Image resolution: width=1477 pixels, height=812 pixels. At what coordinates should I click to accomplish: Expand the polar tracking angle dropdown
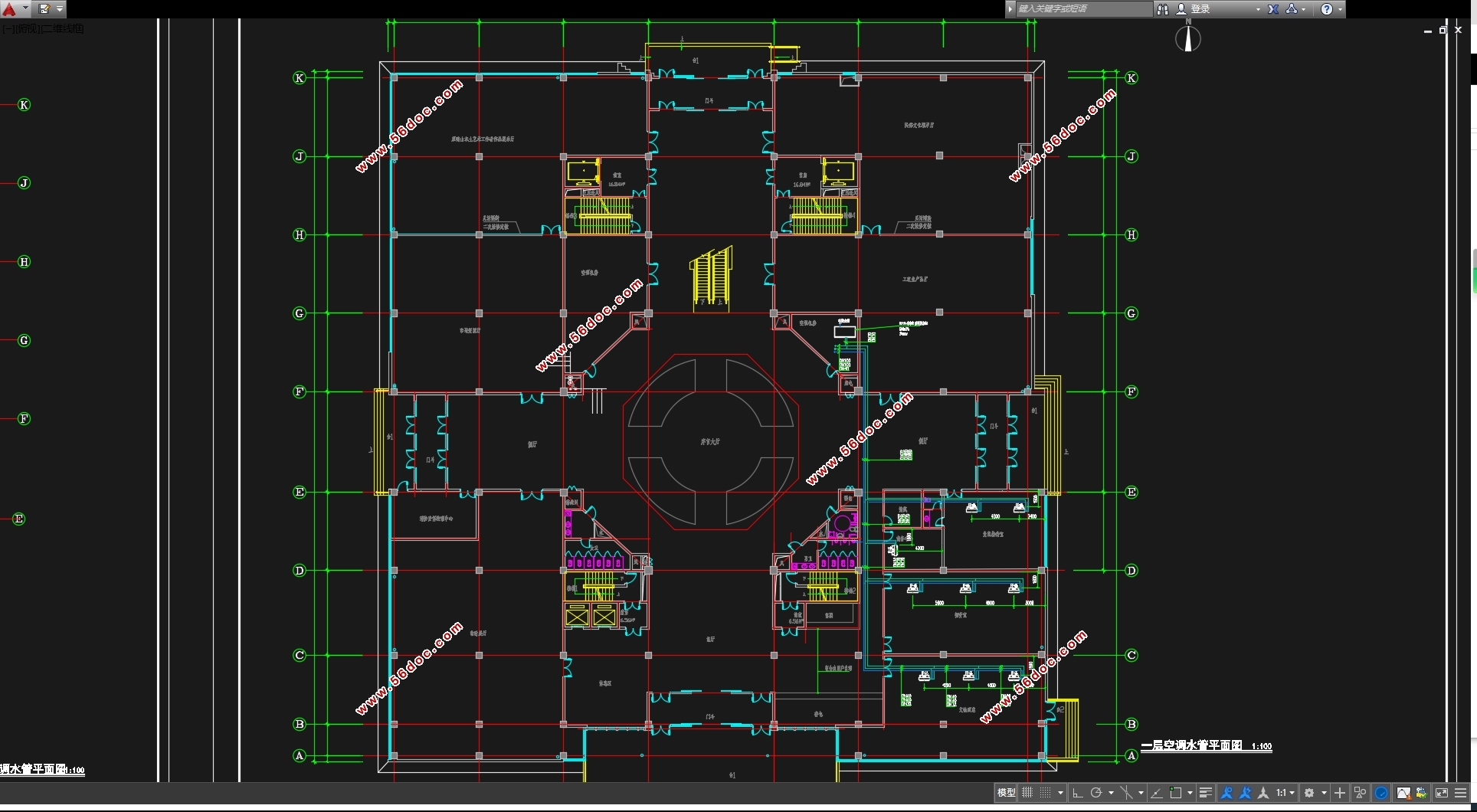tap(1111, 793)
